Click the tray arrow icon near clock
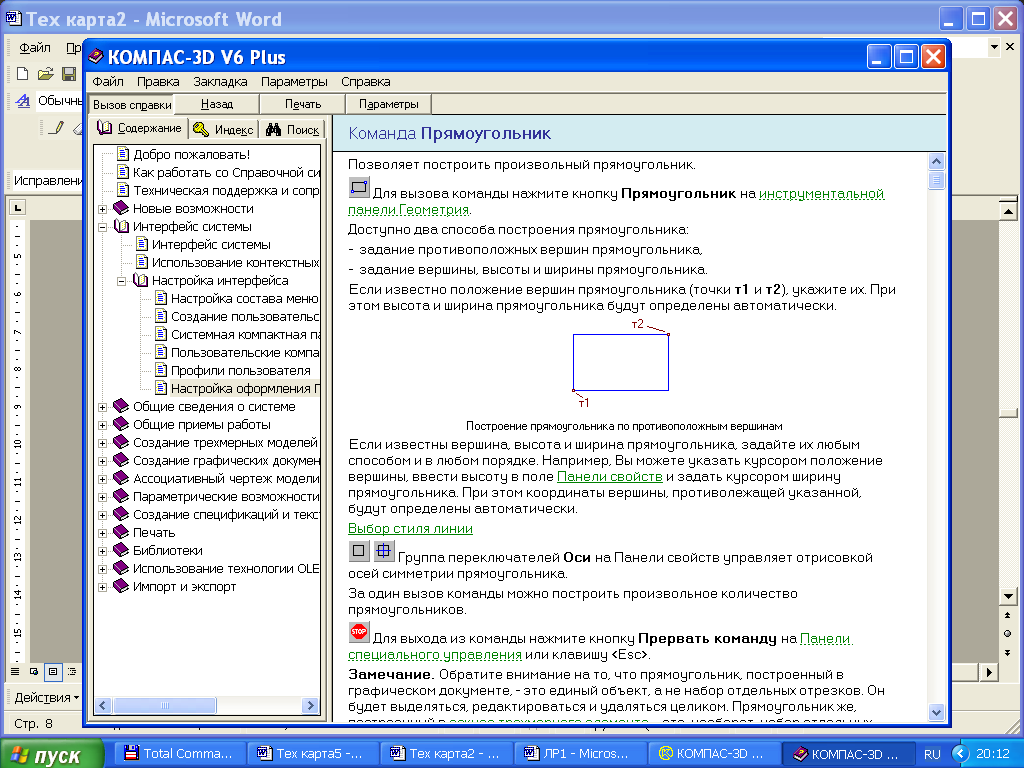The height and width of the screenshot is (768, 1024). point(960,754)
